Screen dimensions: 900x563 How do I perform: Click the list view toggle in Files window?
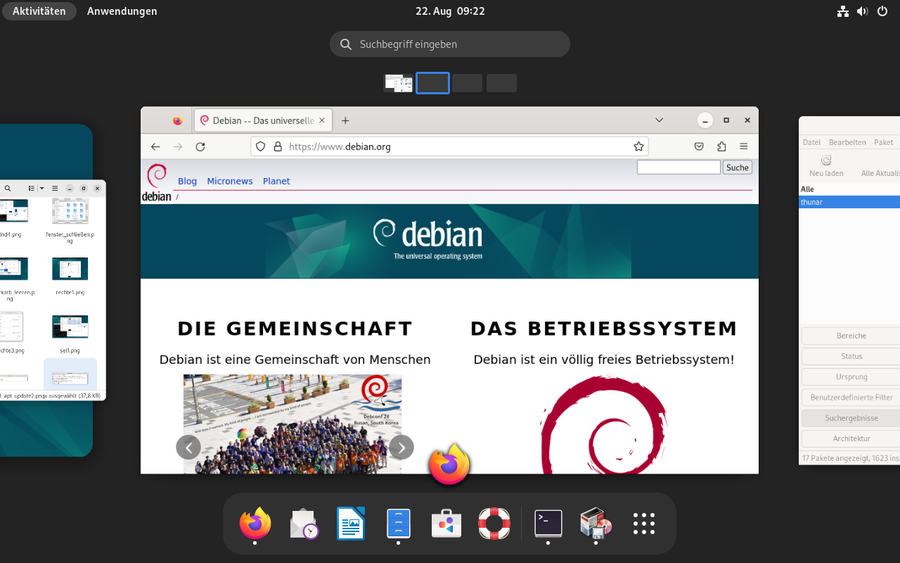pyautogui.click(x=32, y=188)
